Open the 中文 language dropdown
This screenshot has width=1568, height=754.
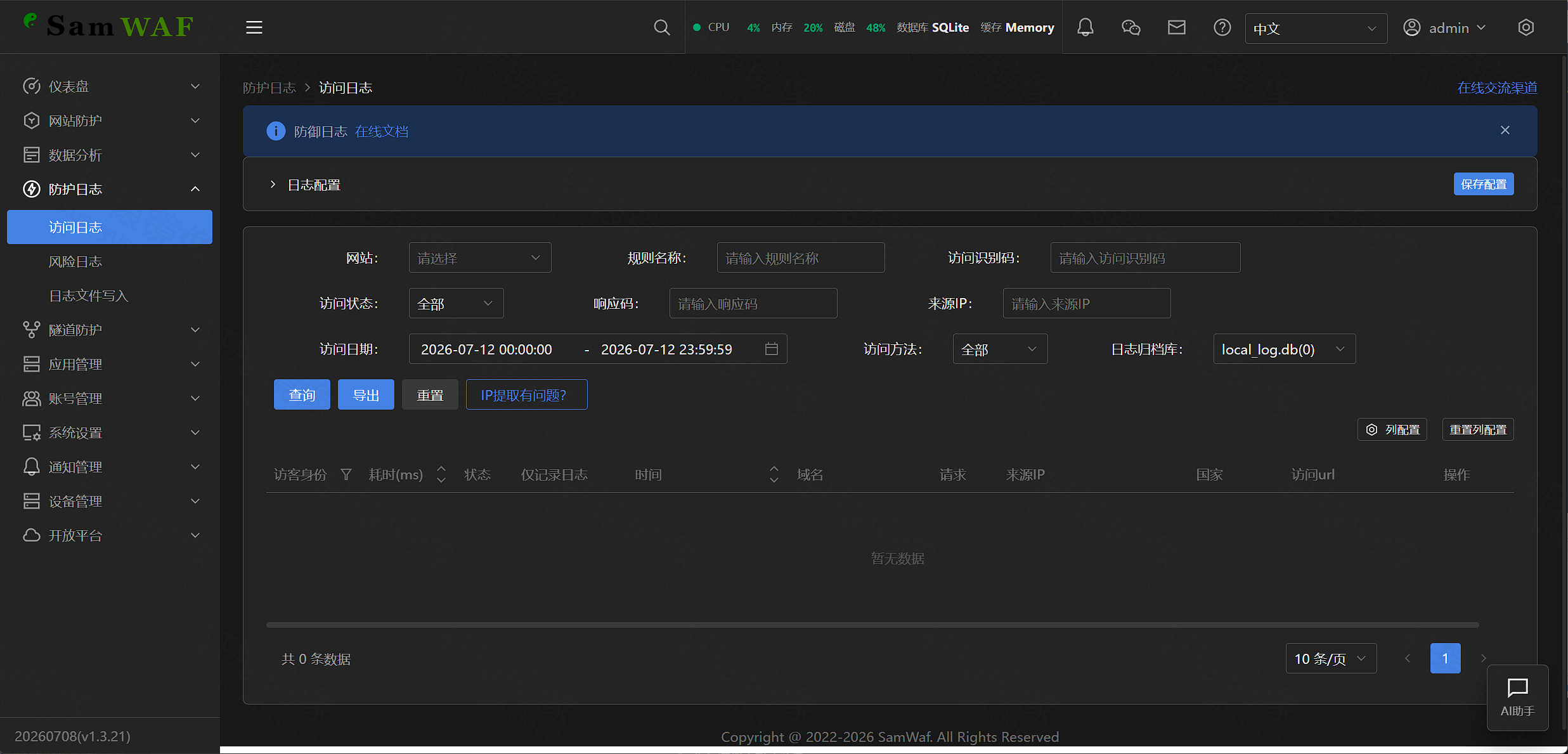[1316, 29]
